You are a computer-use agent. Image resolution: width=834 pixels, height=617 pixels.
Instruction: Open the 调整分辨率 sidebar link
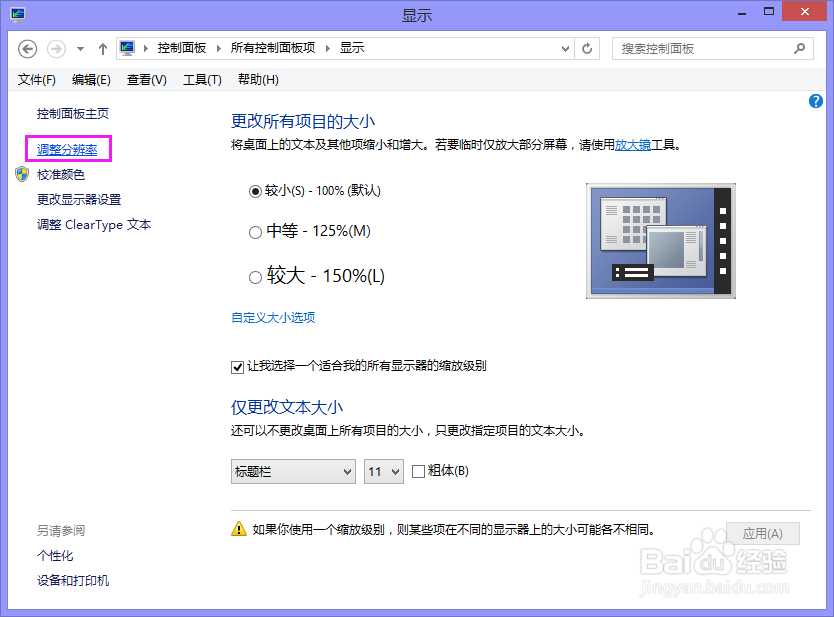(67, 148)
